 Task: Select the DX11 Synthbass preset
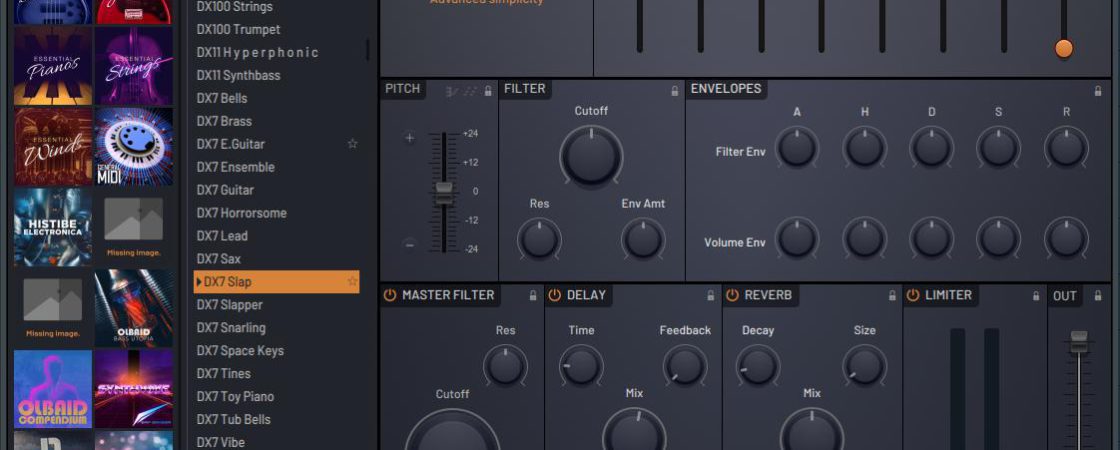[277, 75]
